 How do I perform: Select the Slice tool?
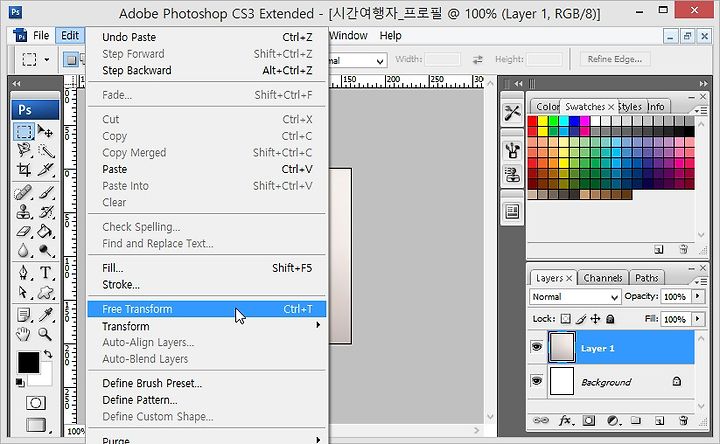(45, 169)
